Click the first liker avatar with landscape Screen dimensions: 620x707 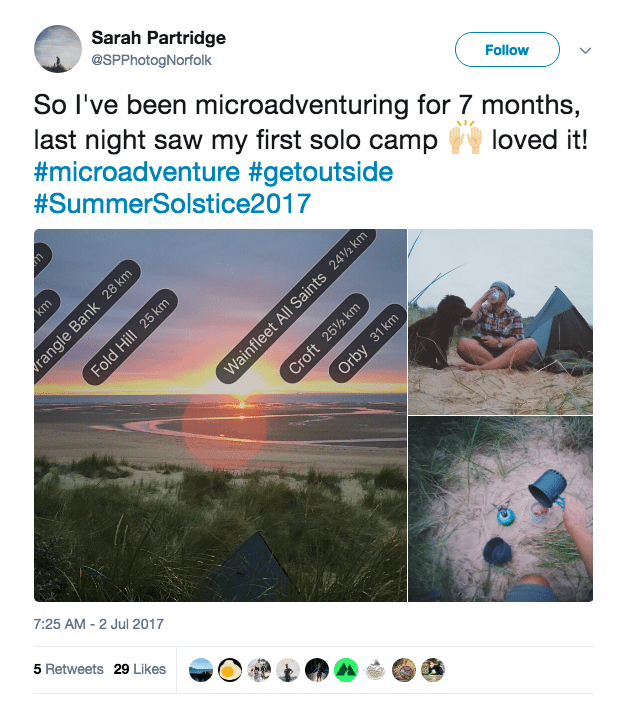201,669
